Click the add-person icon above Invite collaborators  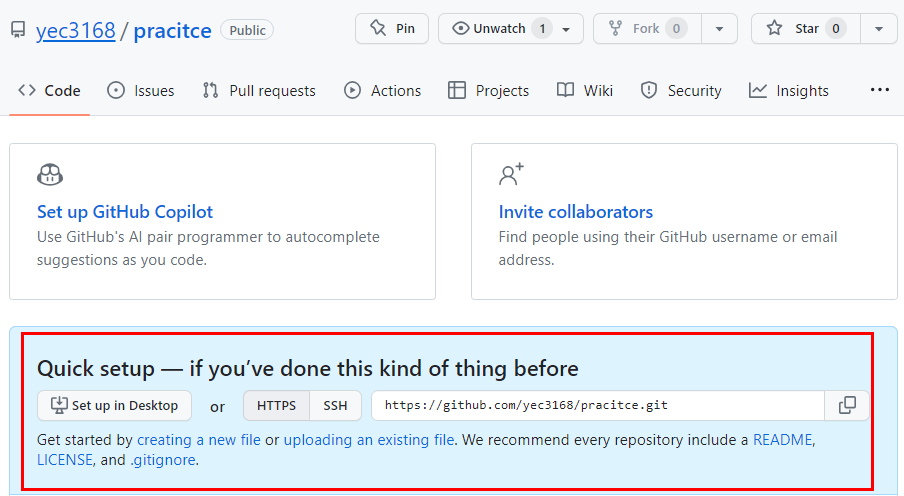(511, 174)
